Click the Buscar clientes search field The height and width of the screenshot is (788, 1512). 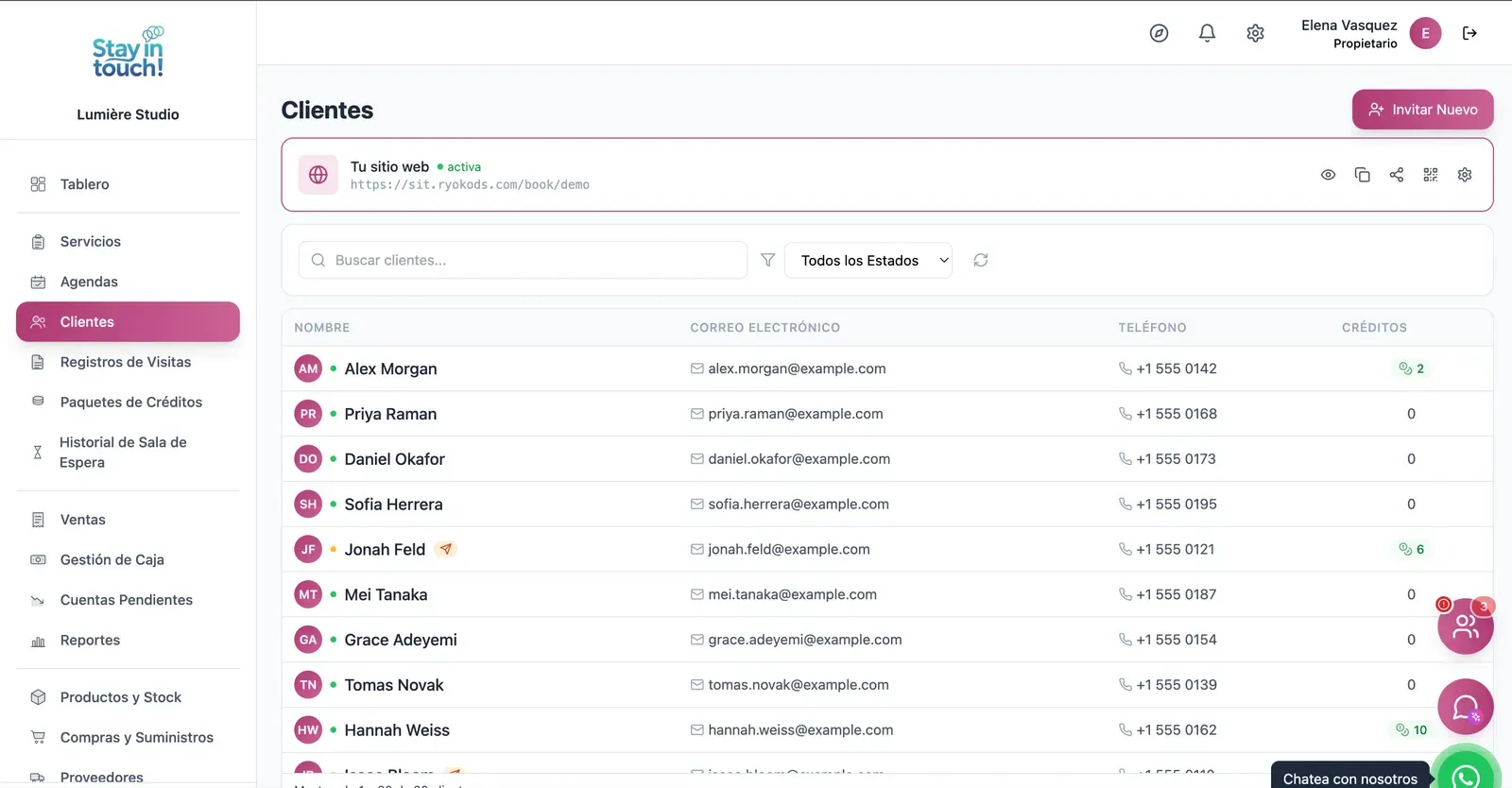tap(523, 260)
